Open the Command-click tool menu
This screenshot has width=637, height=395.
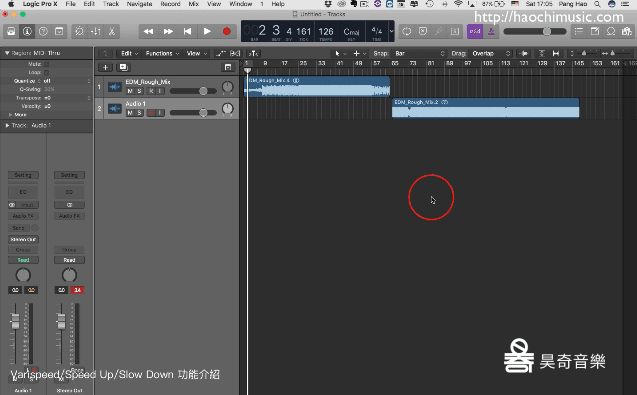(359, 53)
